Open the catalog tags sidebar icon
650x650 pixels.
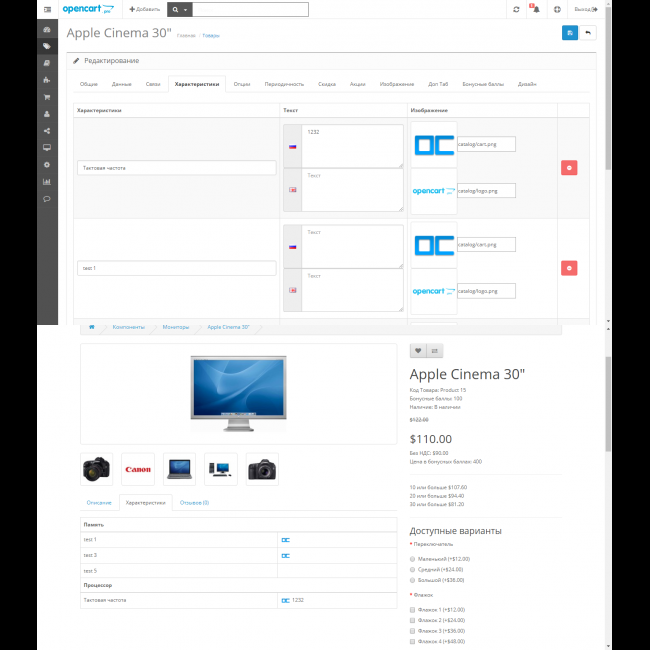point(46,46)
